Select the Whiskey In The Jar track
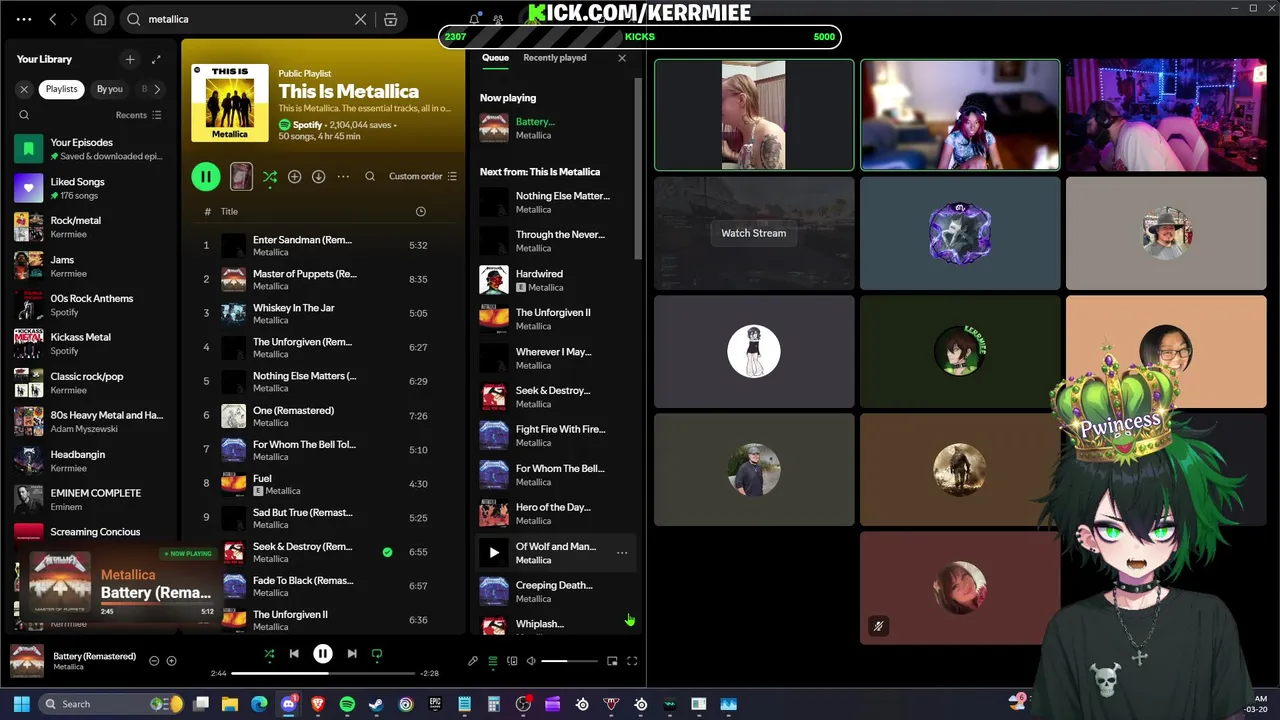 click(x=322, y=314)
